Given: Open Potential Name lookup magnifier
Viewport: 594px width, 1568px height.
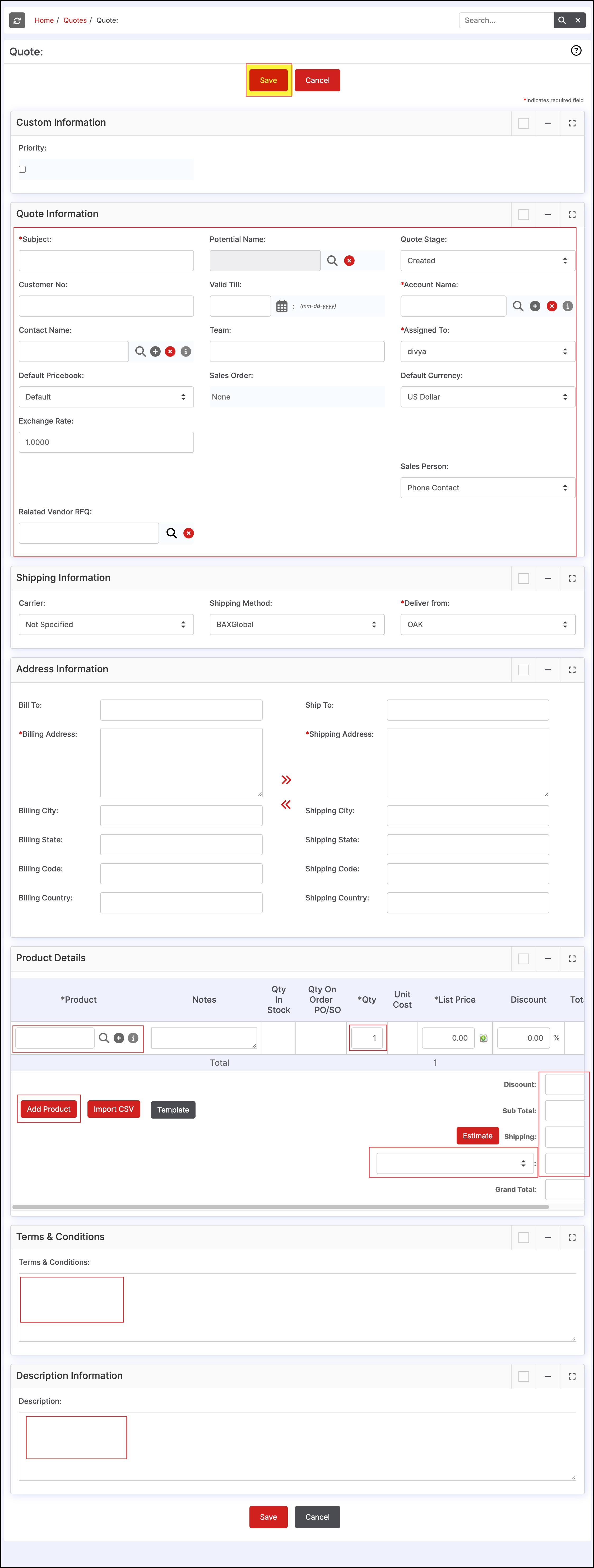Looking at the screenshot, I should [332, 261].
